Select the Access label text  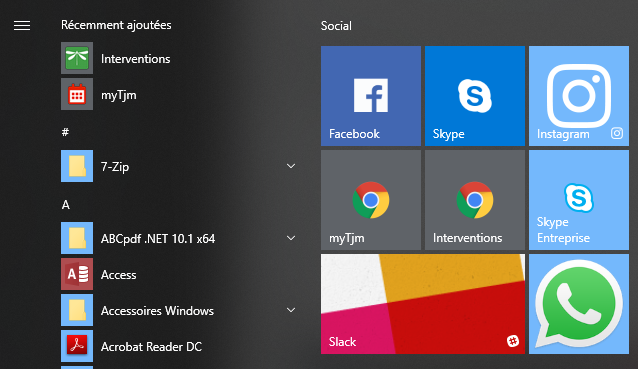[118, 275]
